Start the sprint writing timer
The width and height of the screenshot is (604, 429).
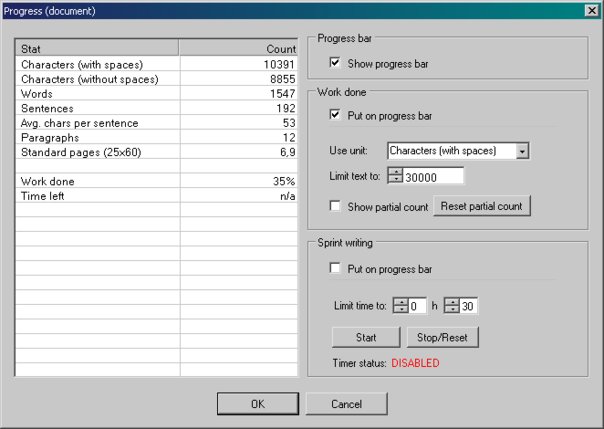click(366, 337)
